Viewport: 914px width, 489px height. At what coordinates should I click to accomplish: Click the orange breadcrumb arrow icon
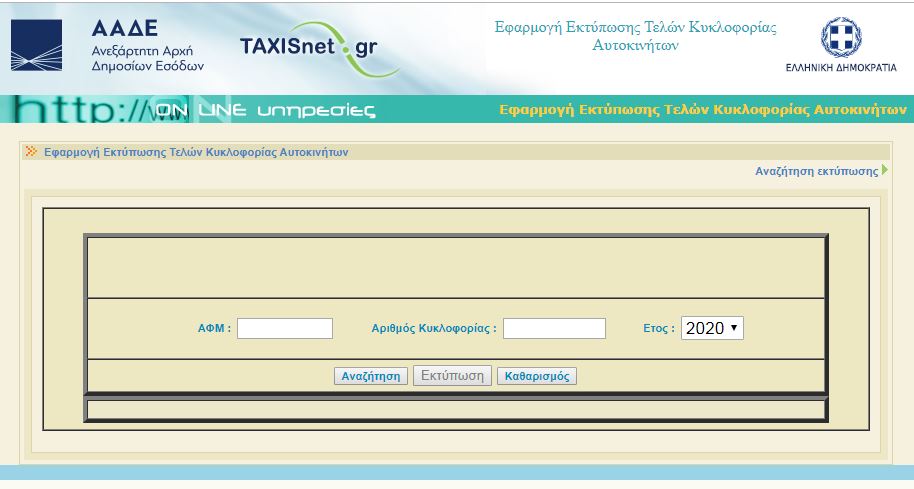pyautogui.click(x=31, y=152)
